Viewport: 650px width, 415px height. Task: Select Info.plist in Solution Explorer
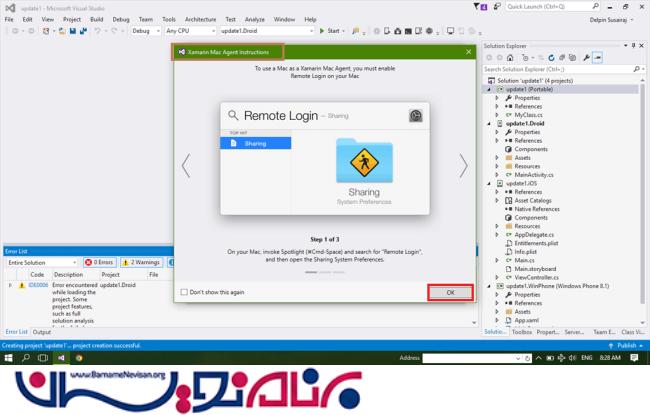tap(525, 252)
